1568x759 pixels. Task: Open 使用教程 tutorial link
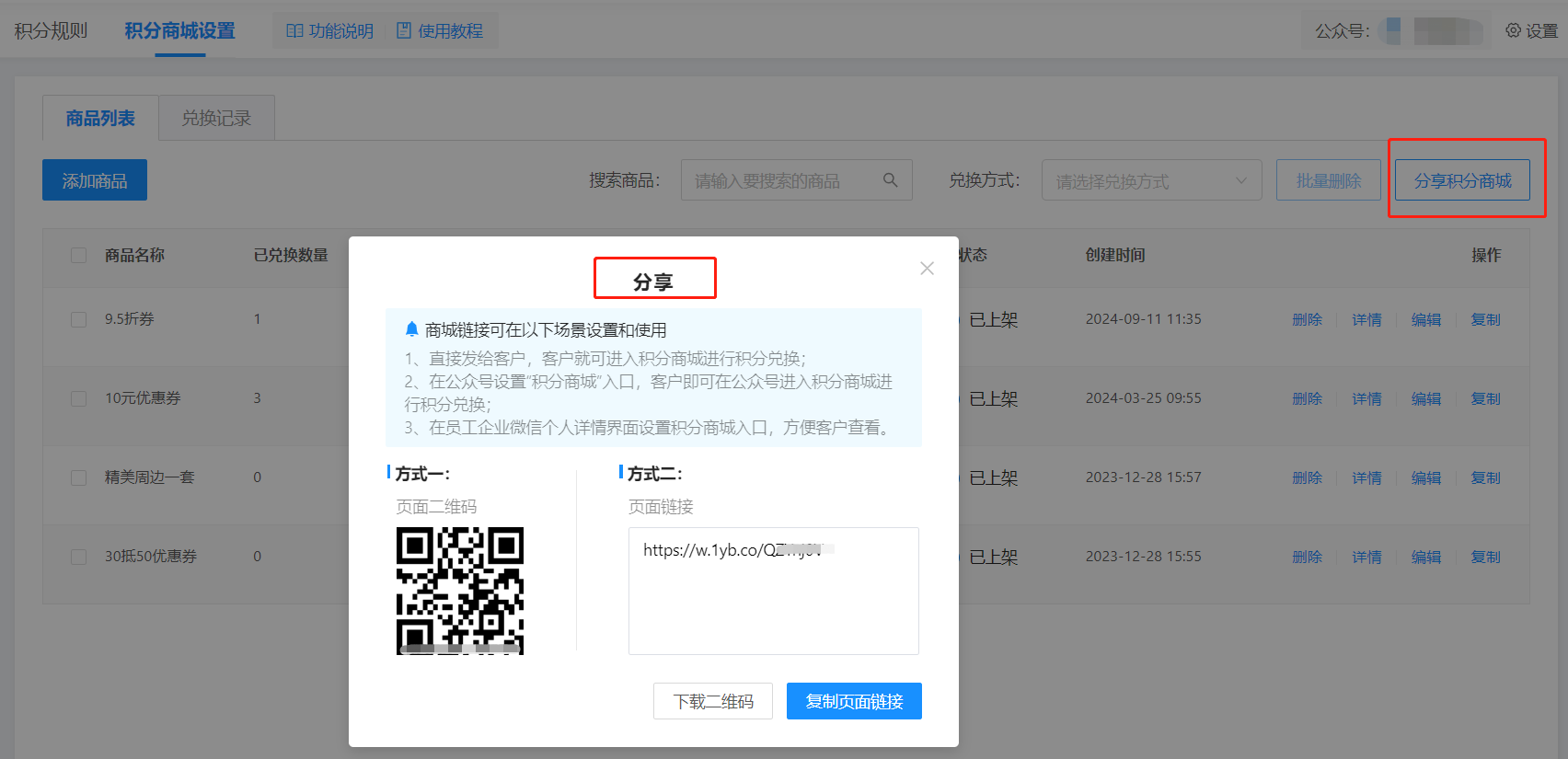point(440,31)
